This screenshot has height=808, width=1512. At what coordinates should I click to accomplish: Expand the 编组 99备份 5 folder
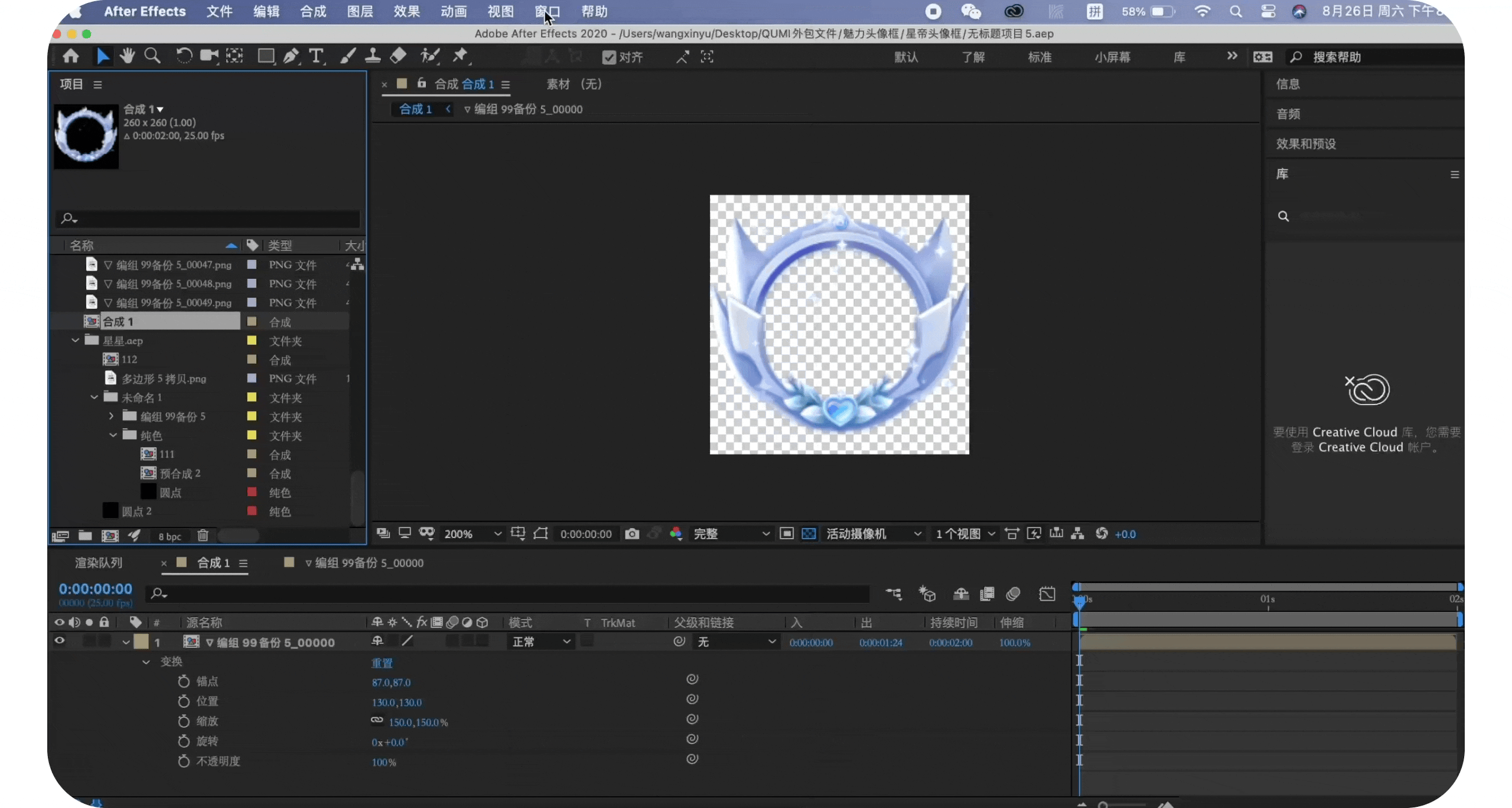[111, 416]
